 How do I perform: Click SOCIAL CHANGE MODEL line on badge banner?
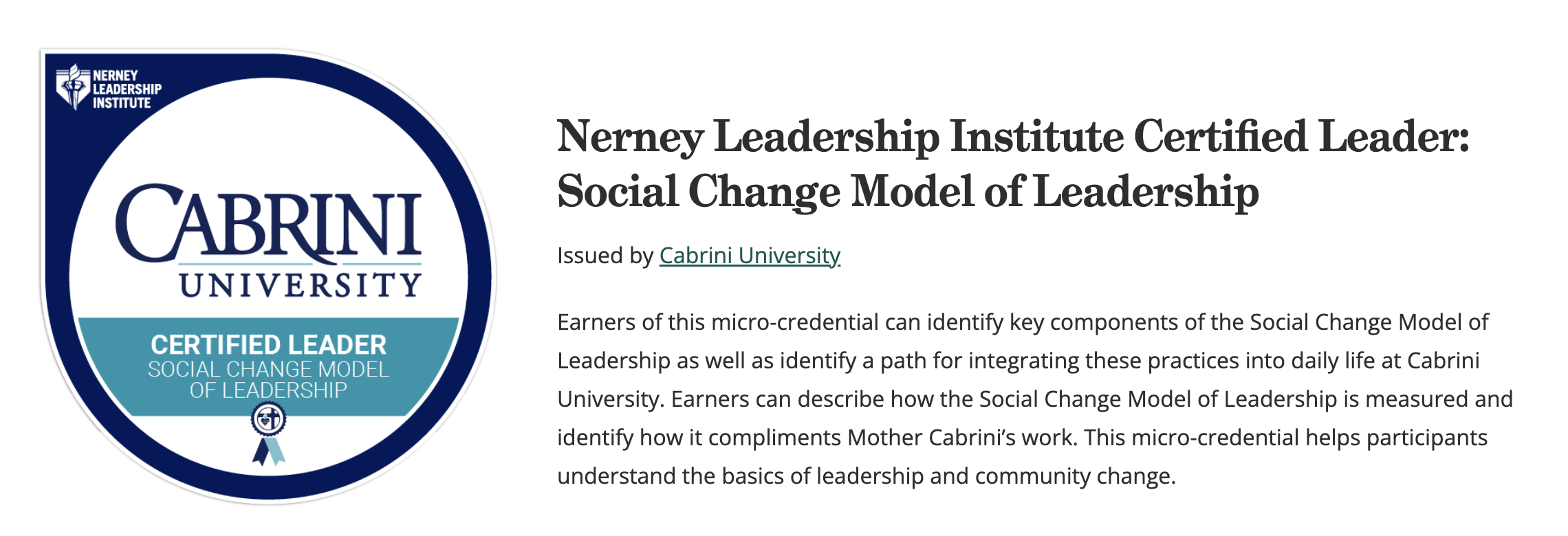pos(268,370)
